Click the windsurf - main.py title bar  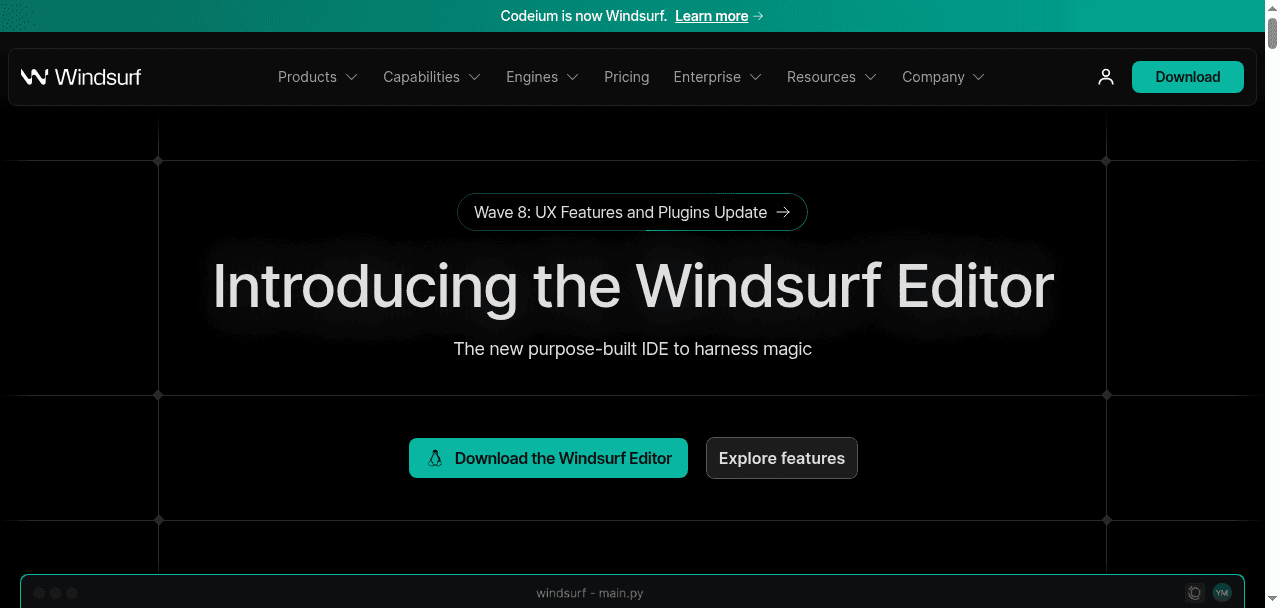point(589,593)
